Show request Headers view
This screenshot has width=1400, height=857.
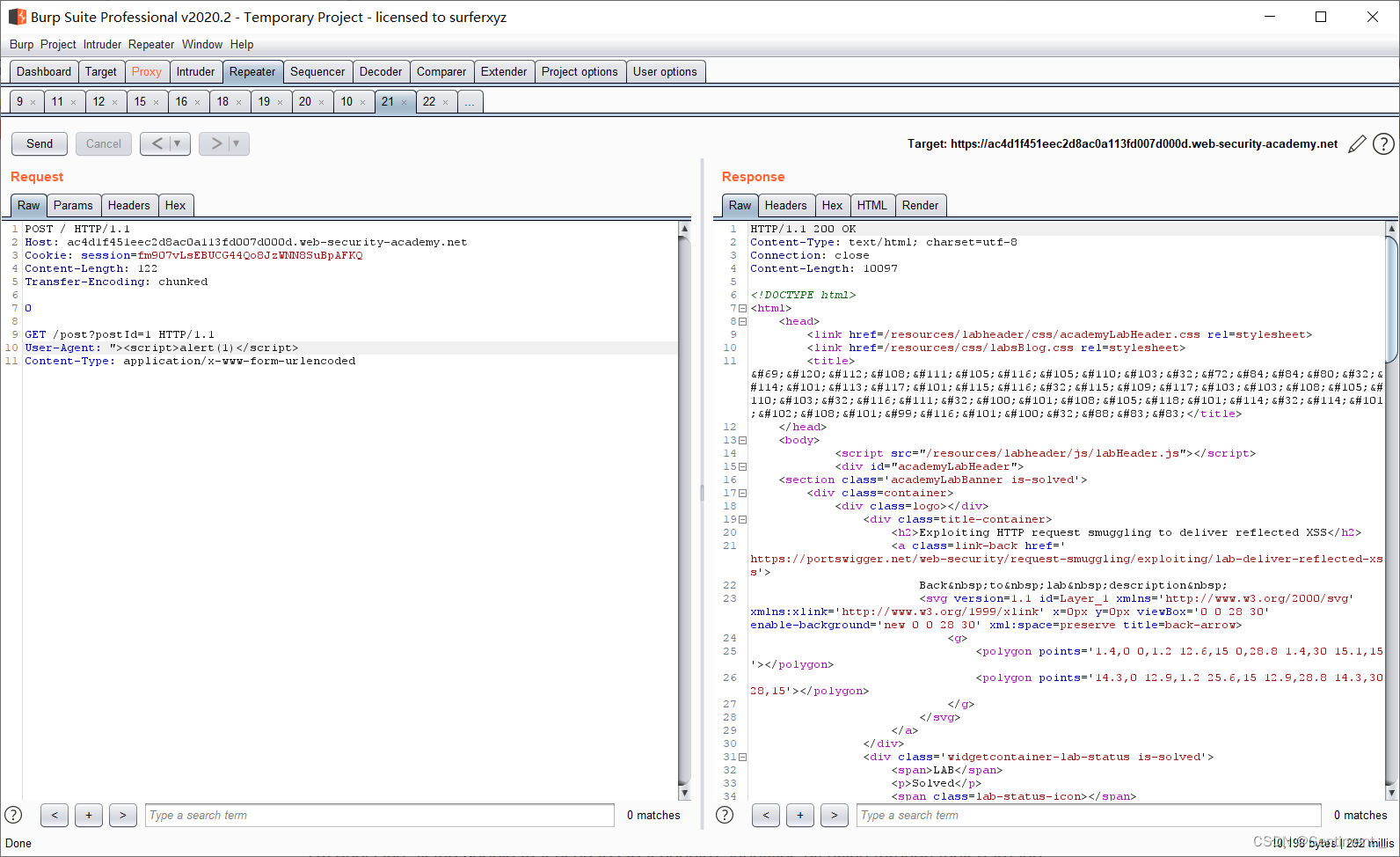pos(129,206)
